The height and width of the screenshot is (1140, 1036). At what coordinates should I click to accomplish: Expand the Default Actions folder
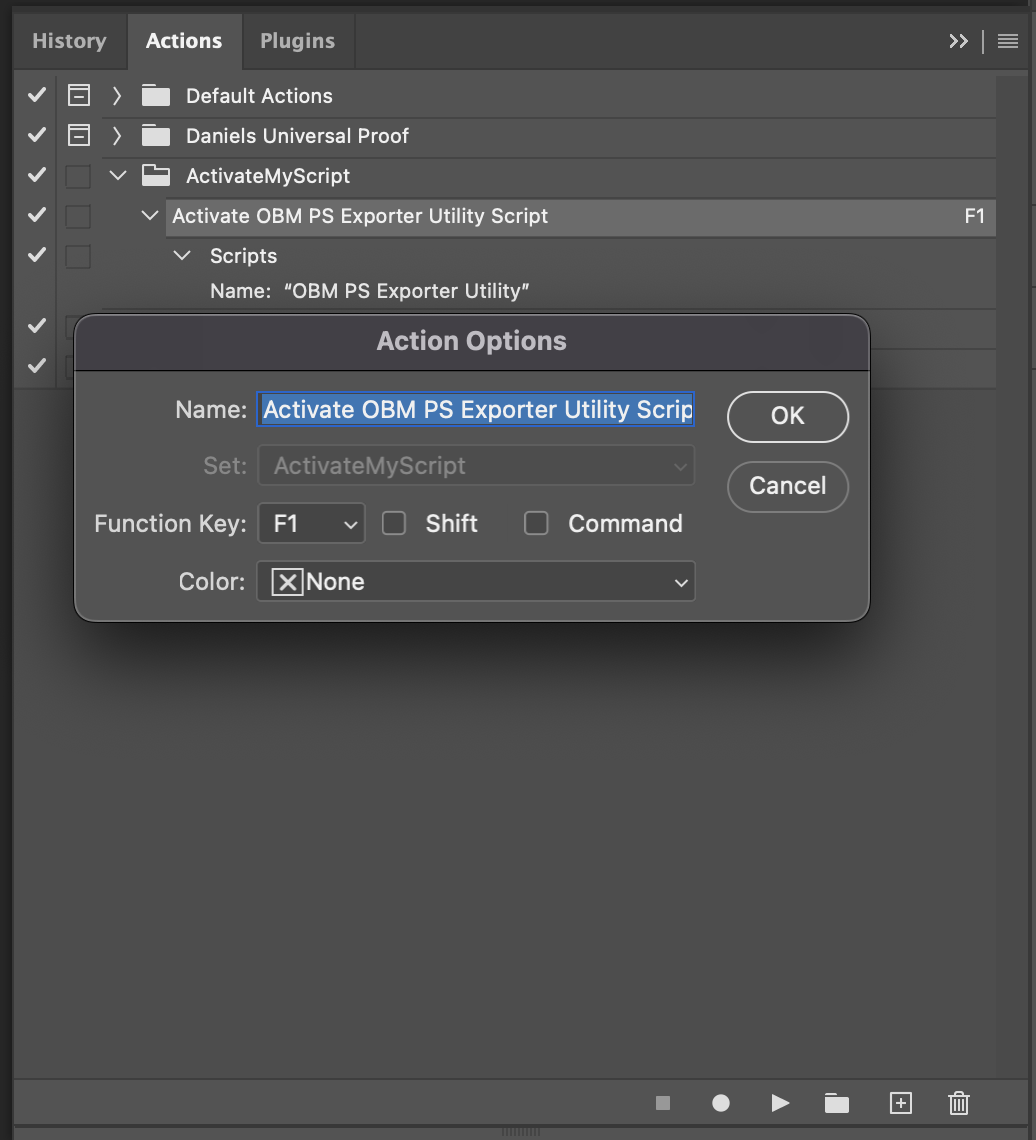[x=117, y=96]
